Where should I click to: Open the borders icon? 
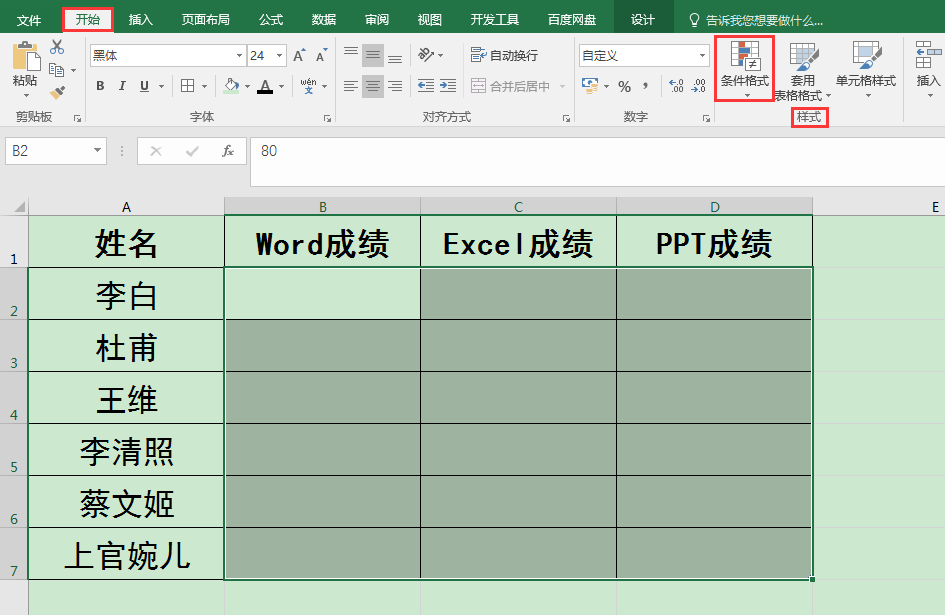tap(187, 86)
